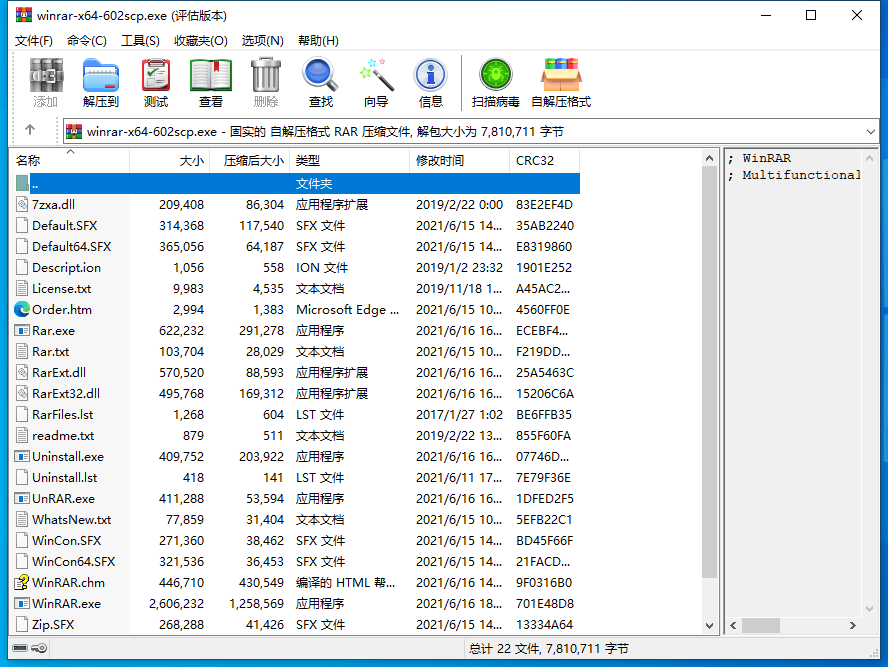Click the Delete (删除) trash icon
Image resolution: width=888 pixels, height=667 pixels.
pos(266,75)
